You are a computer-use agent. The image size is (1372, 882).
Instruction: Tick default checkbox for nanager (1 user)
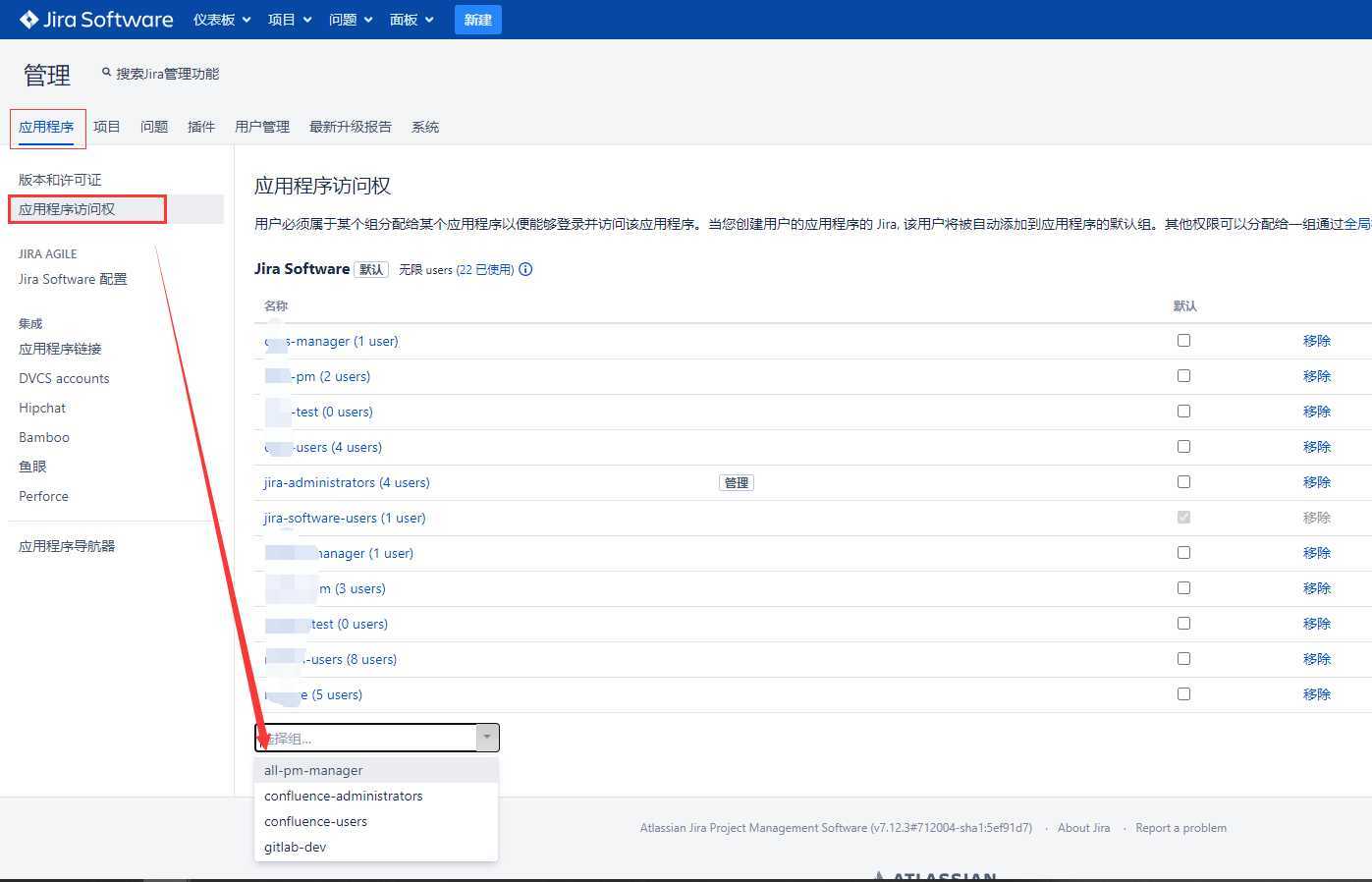[1183, 552]
